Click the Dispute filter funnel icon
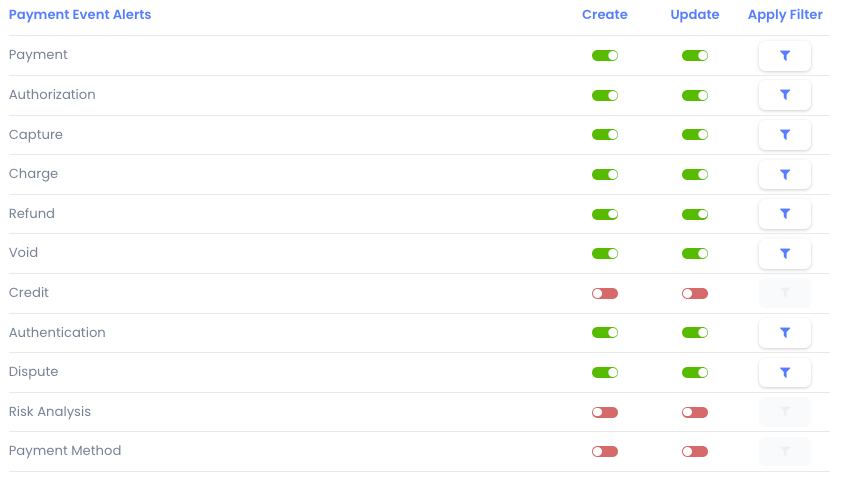The image size is (841, 478). [785, 372]
